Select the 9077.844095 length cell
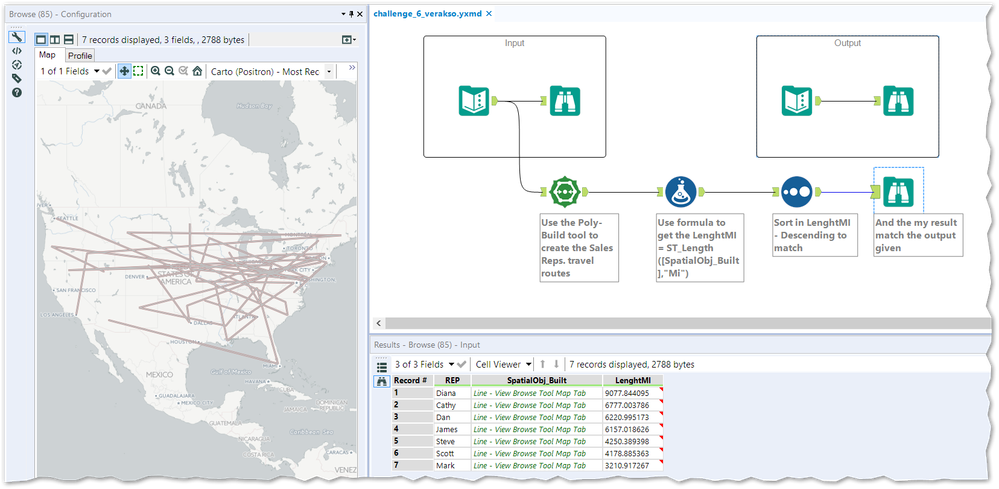This screenshot has width=999, height=489. 633,393
